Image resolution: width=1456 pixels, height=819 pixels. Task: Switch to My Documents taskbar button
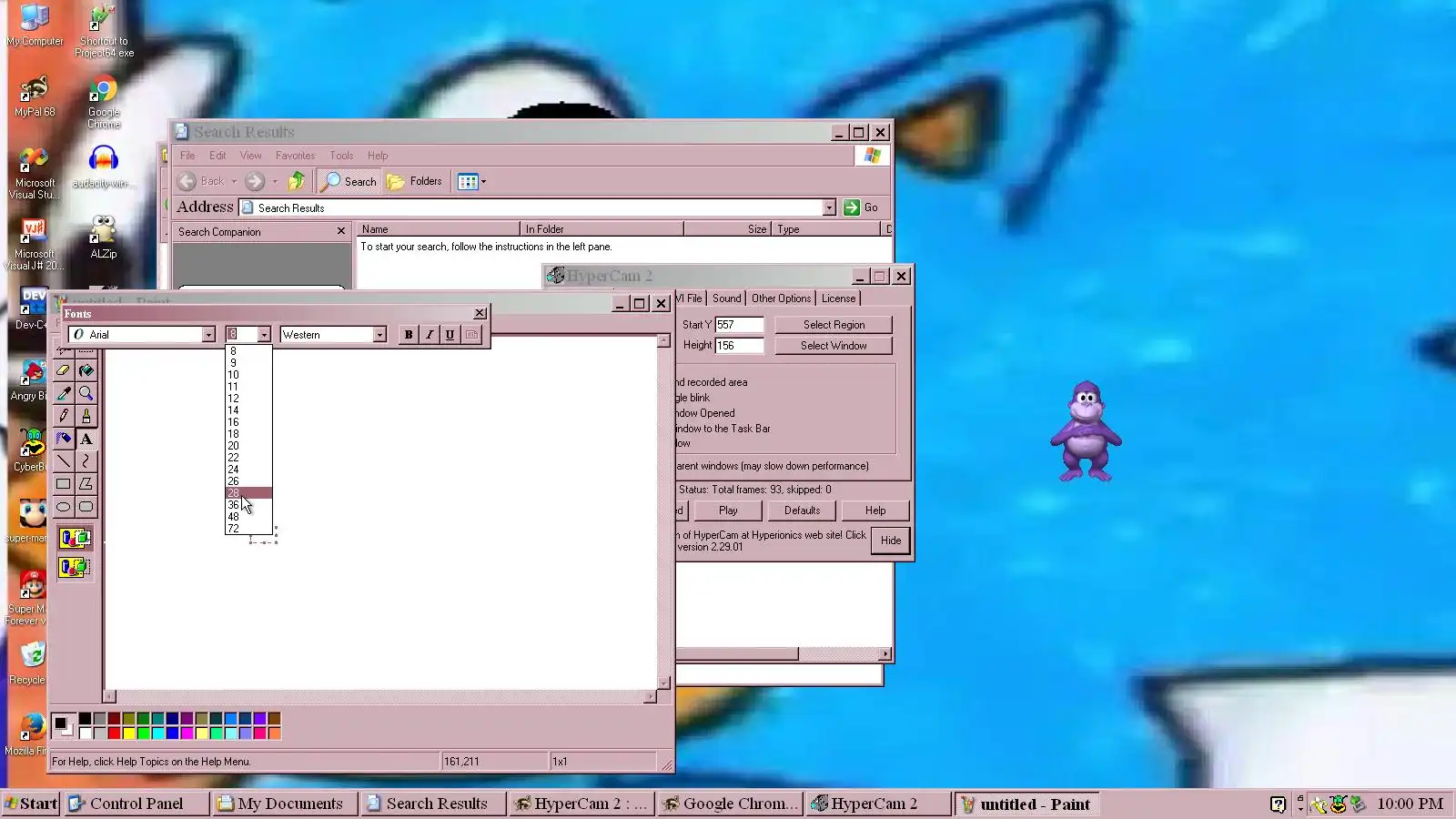tap(285, 804)
